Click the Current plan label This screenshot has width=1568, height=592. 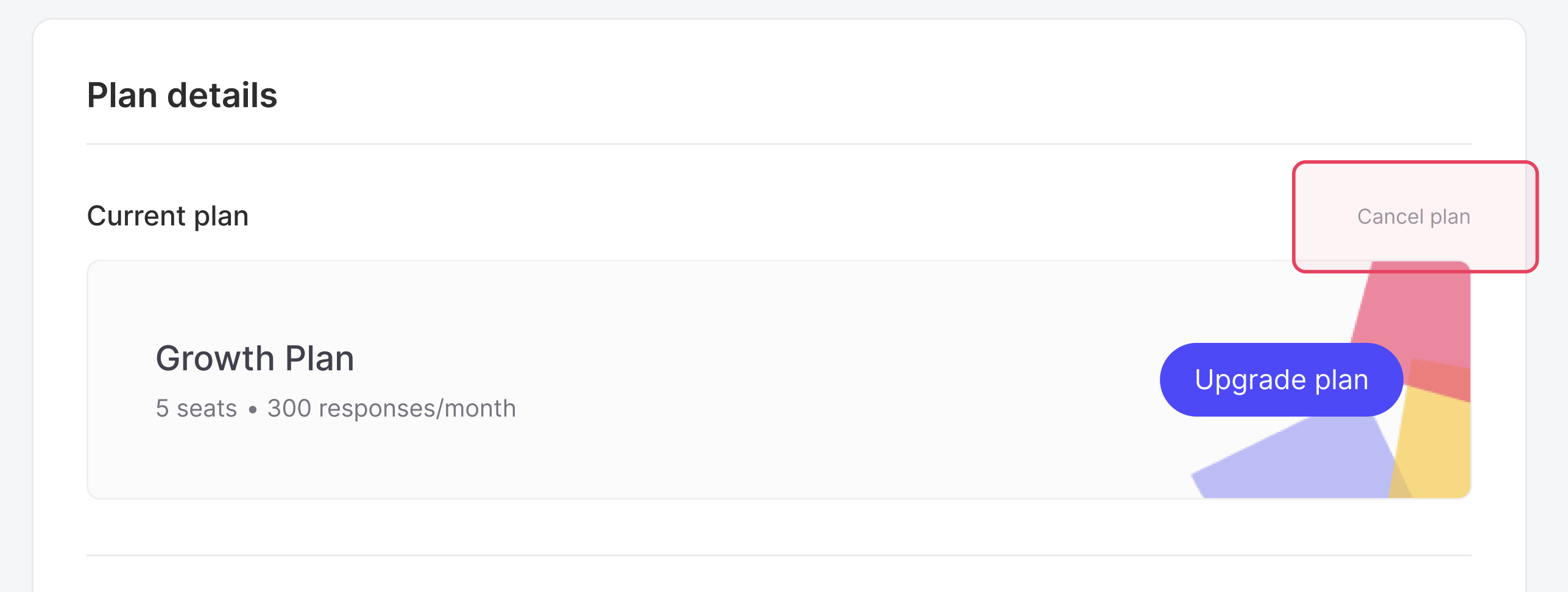(168, 216)
